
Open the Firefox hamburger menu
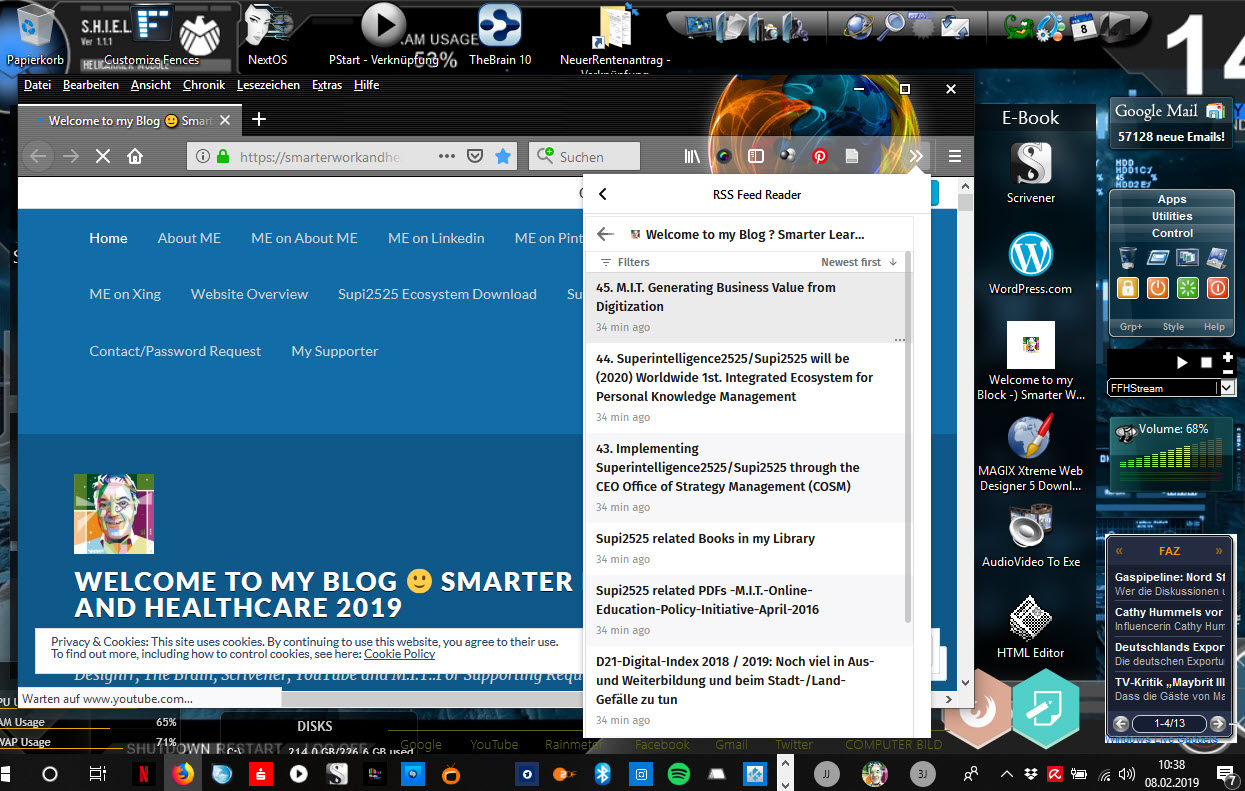click(x=954, y=156)
